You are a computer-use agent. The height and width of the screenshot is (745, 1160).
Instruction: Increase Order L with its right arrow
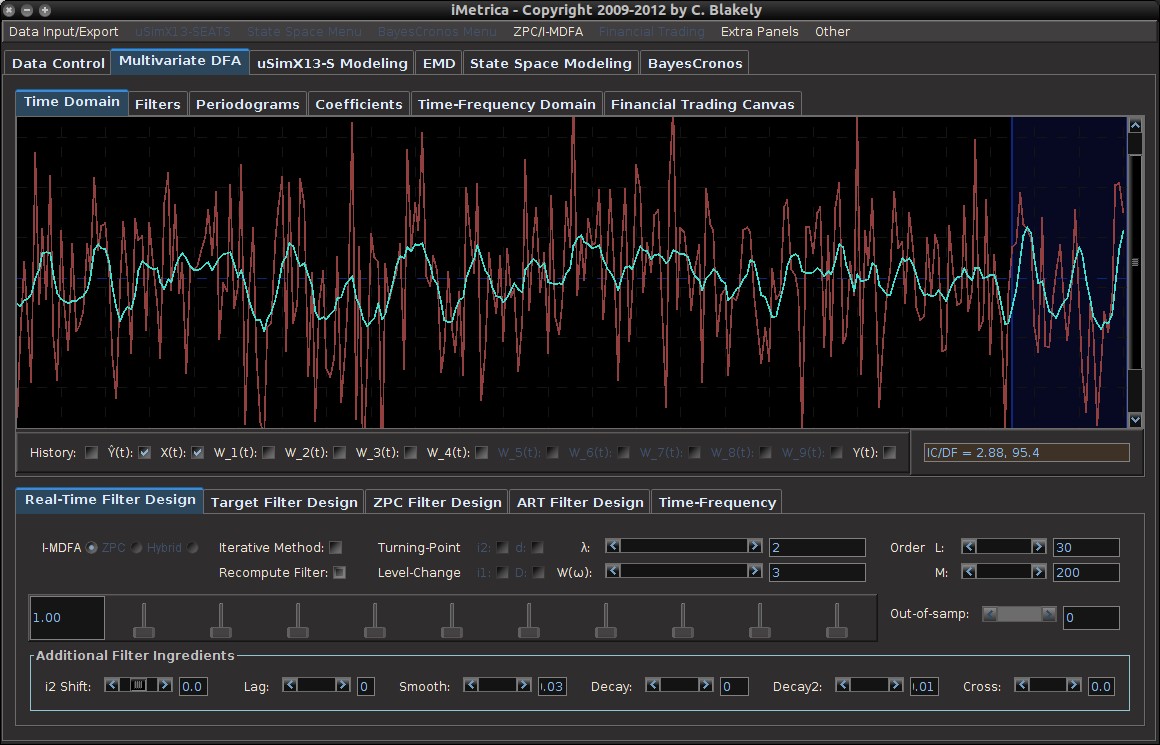[1039, 546]
